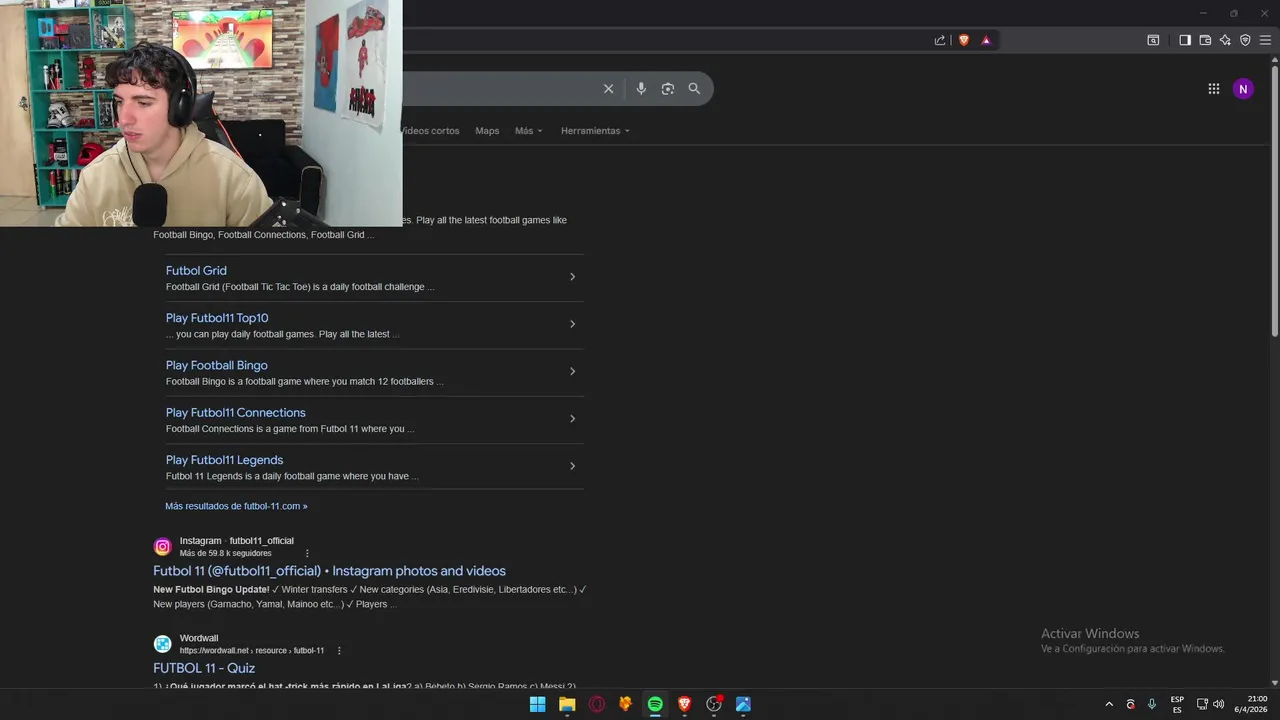Screen dimensions: 1280x720
Task: Click Más resultados de futbol-11.com
Action: point(236,506)
